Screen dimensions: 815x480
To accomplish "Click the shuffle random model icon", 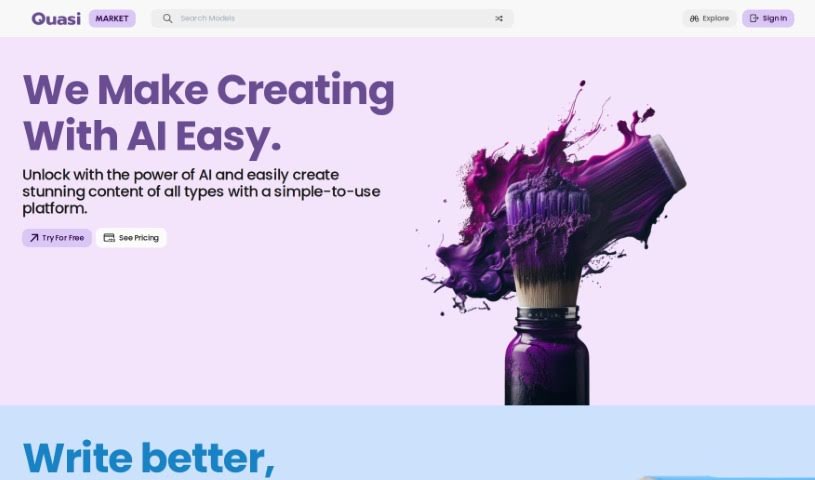I will click(x=499, y=19).
